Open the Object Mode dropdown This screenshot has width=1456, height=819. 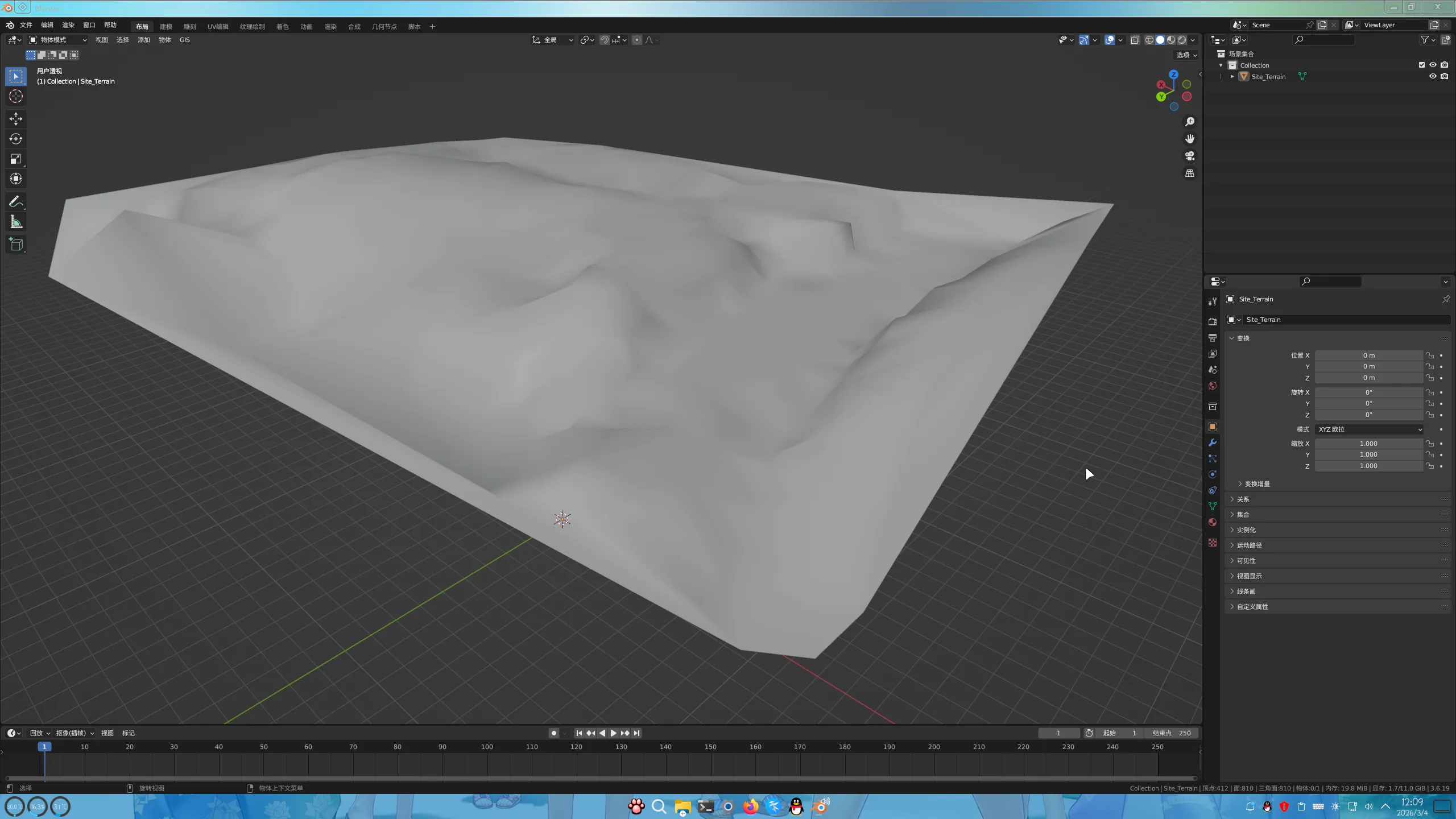click(58, 40)
